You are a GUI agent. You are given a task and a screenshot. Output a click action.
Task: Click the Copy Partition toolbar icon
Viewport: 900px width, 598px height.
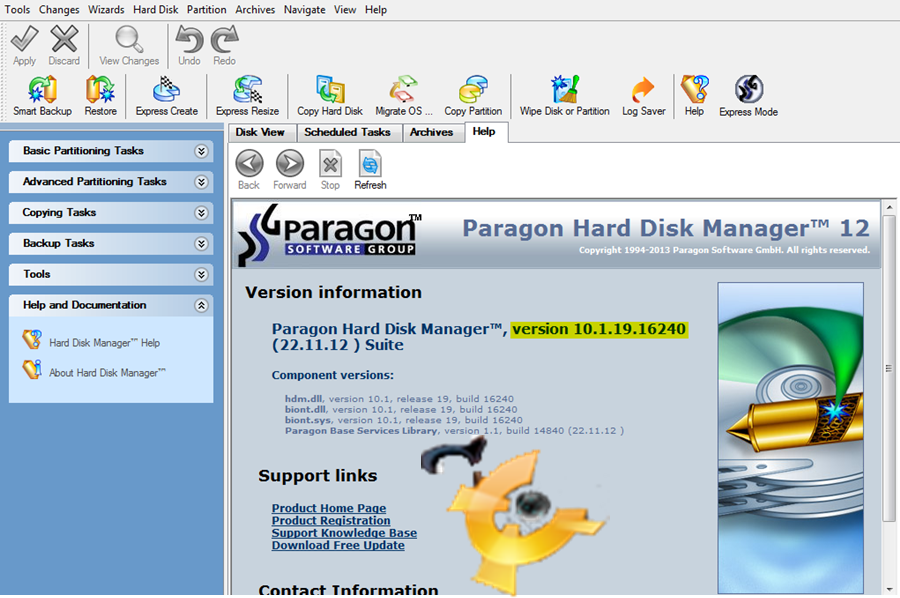[x=473, y=92]
